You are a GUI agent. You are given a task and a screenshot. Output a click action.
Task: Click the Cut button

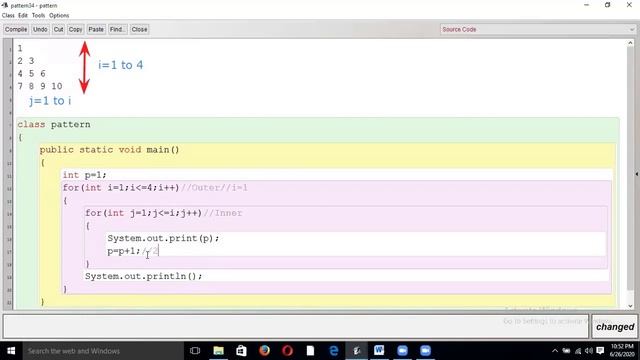point(58,29)
